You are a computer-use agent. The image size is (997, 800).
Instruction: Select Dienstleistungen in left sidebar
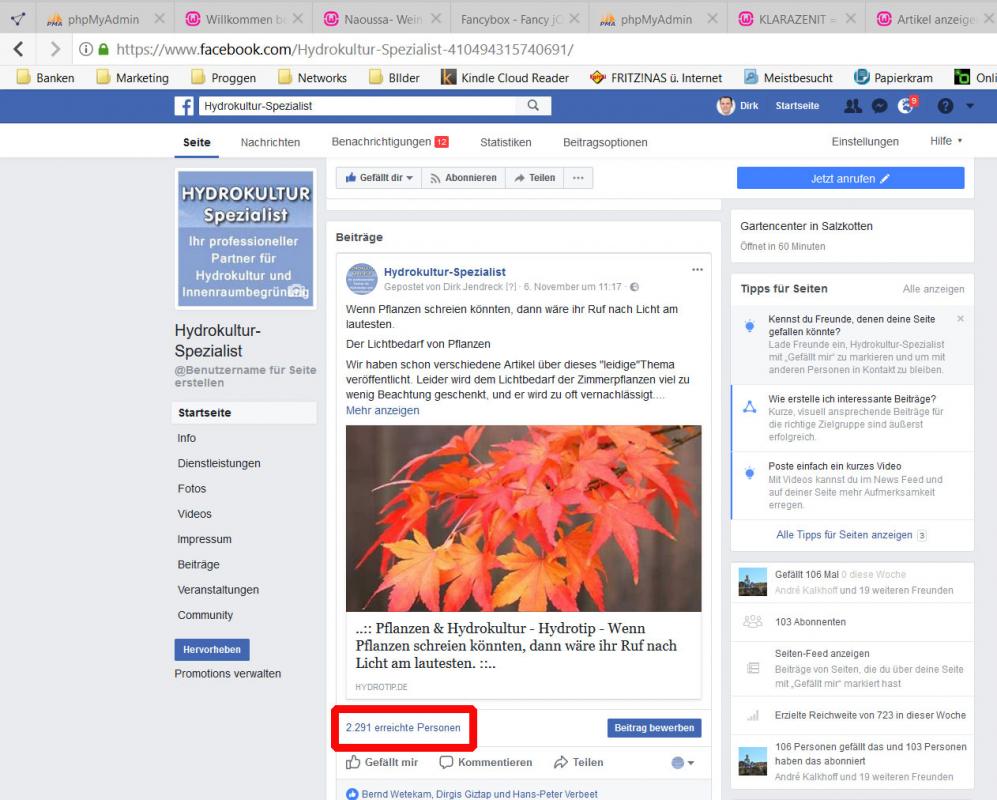[x=219, y=464]
